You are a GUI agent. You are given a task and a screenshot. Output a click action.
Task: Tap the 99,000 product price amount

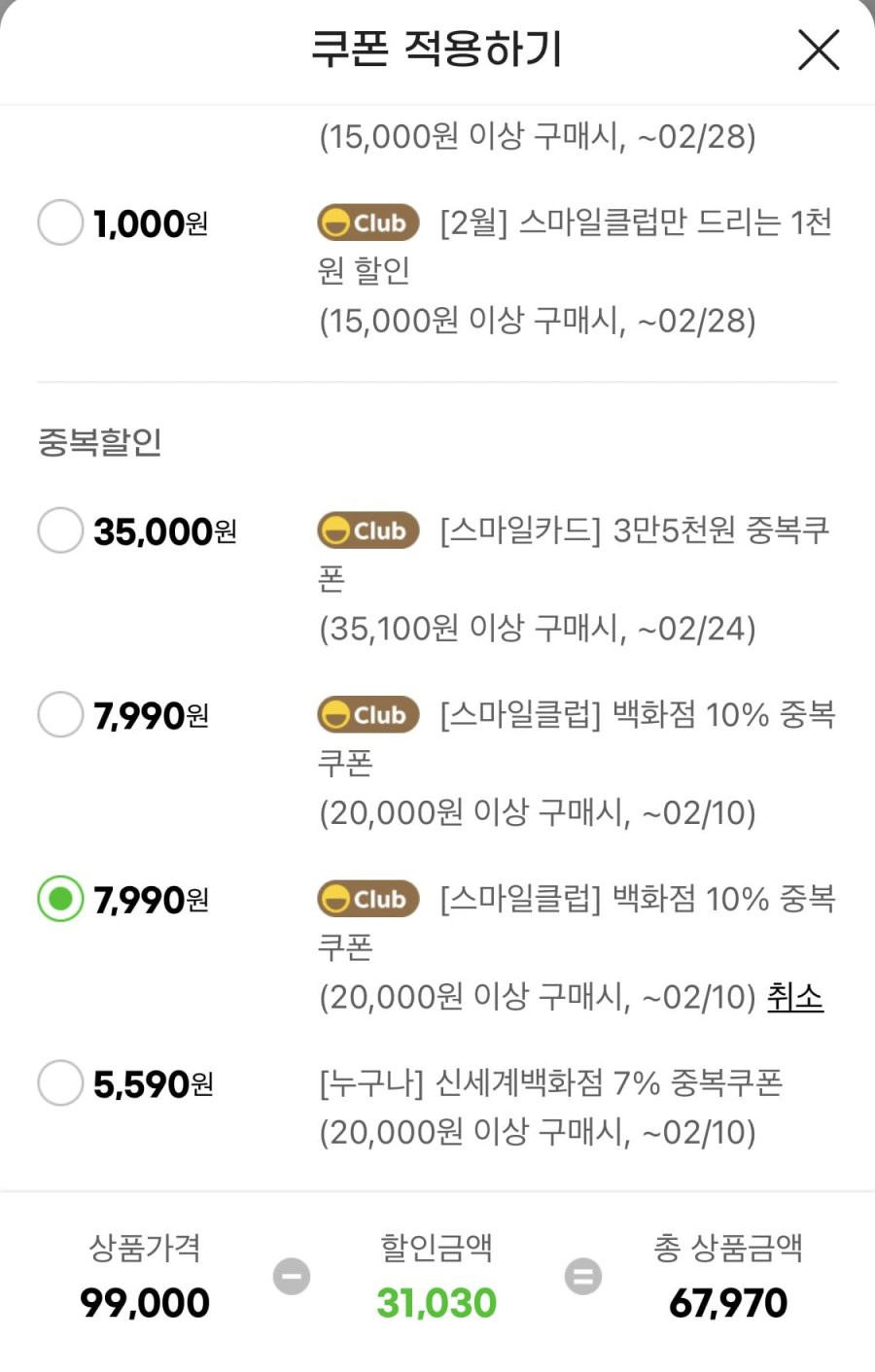145,1303
